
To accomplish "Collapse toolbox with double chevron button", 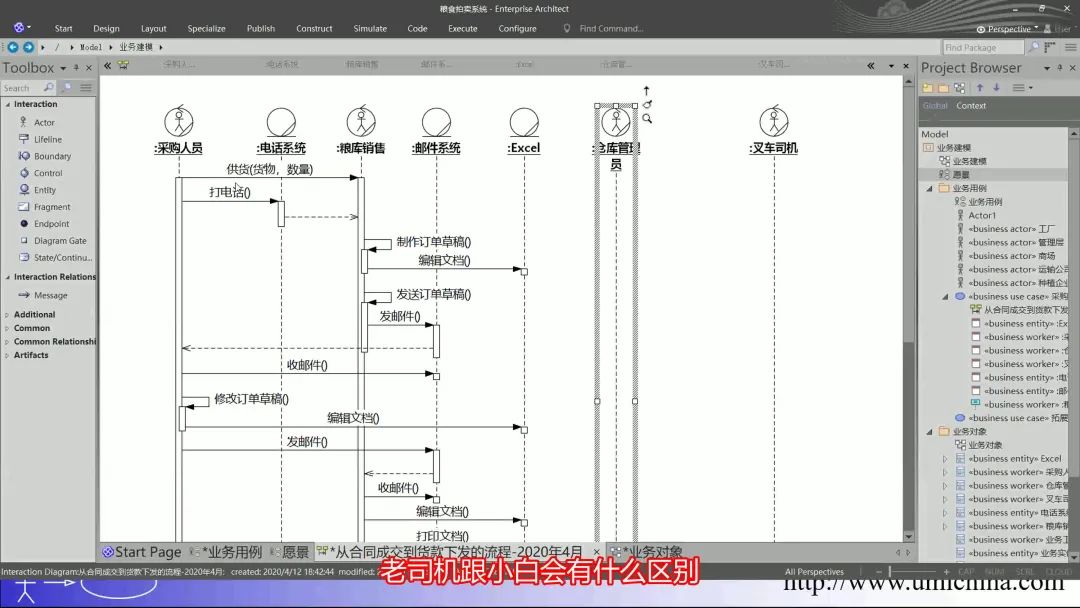I will coord(107,65).
